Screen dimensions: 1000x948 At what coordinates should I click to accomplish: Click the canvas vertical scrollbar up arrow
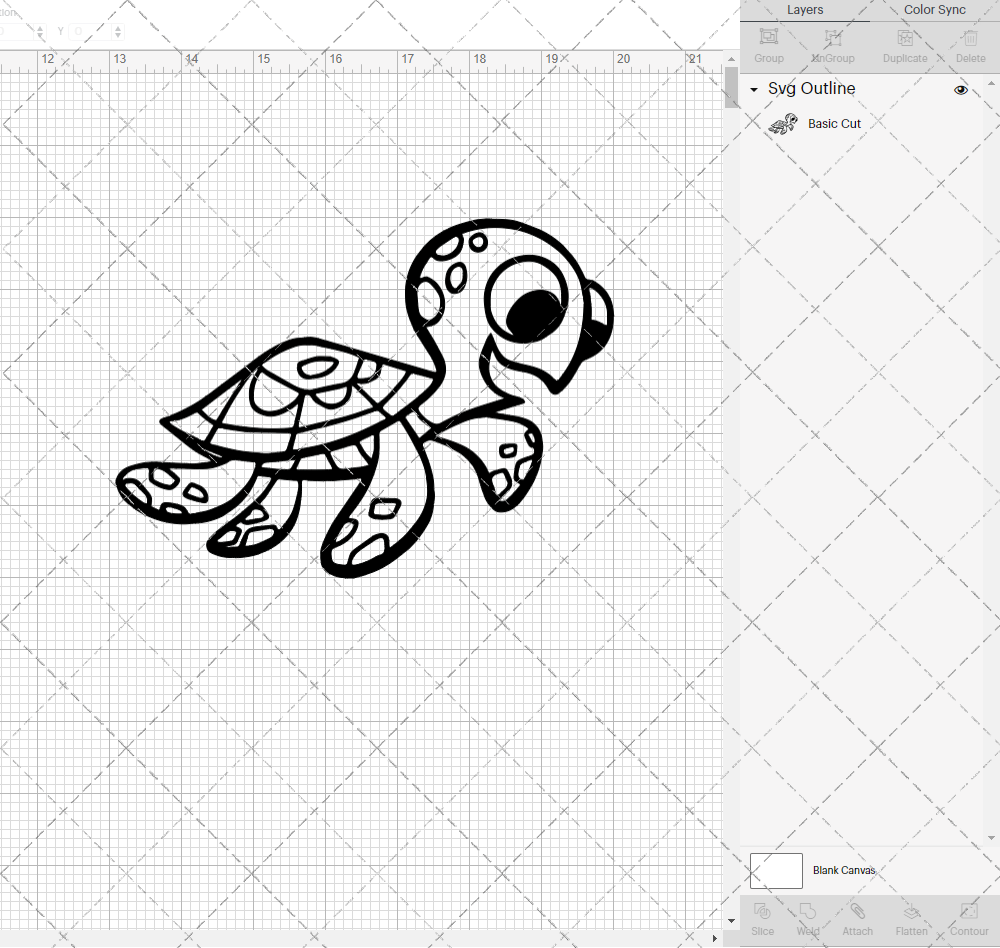pyautogui.click(x=731, y=59)
